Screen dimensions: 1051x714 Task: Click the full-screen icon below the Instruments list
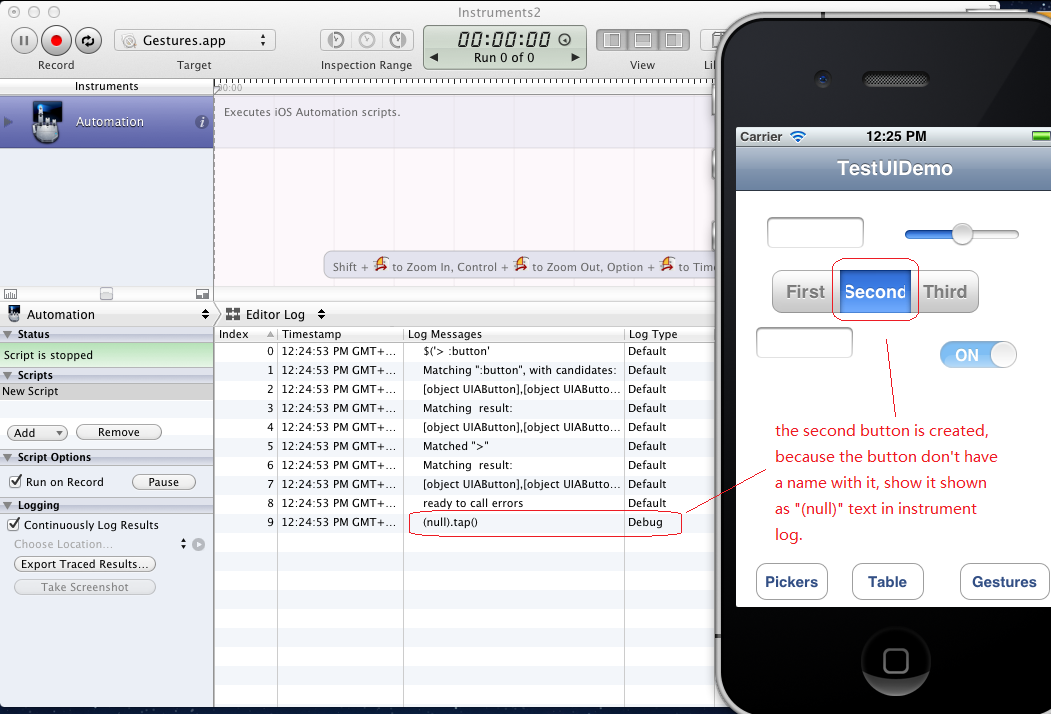coord(202,294)
